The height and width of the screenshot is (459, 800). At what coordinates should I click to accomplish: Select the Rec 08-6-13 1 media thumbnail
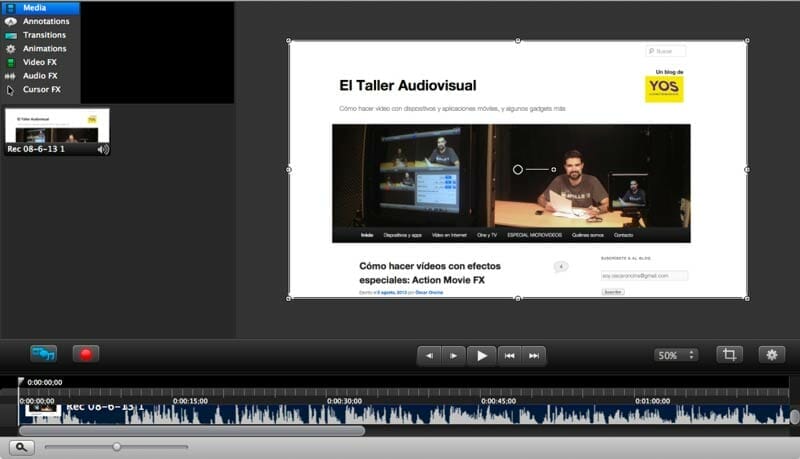click(57, 131)
